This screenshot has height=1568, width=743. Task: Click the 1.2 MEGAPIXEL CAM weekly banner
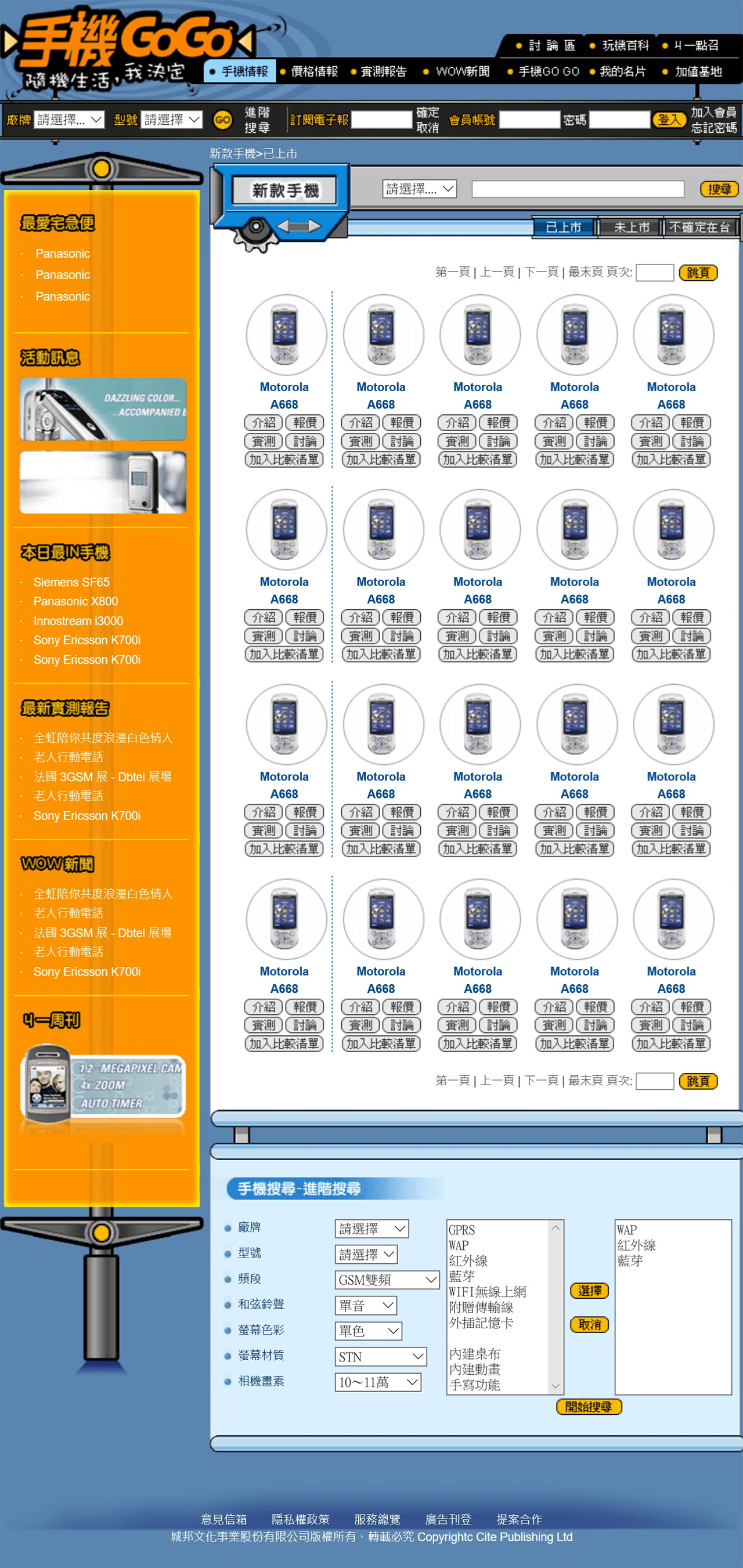[x=103, y=1085]
